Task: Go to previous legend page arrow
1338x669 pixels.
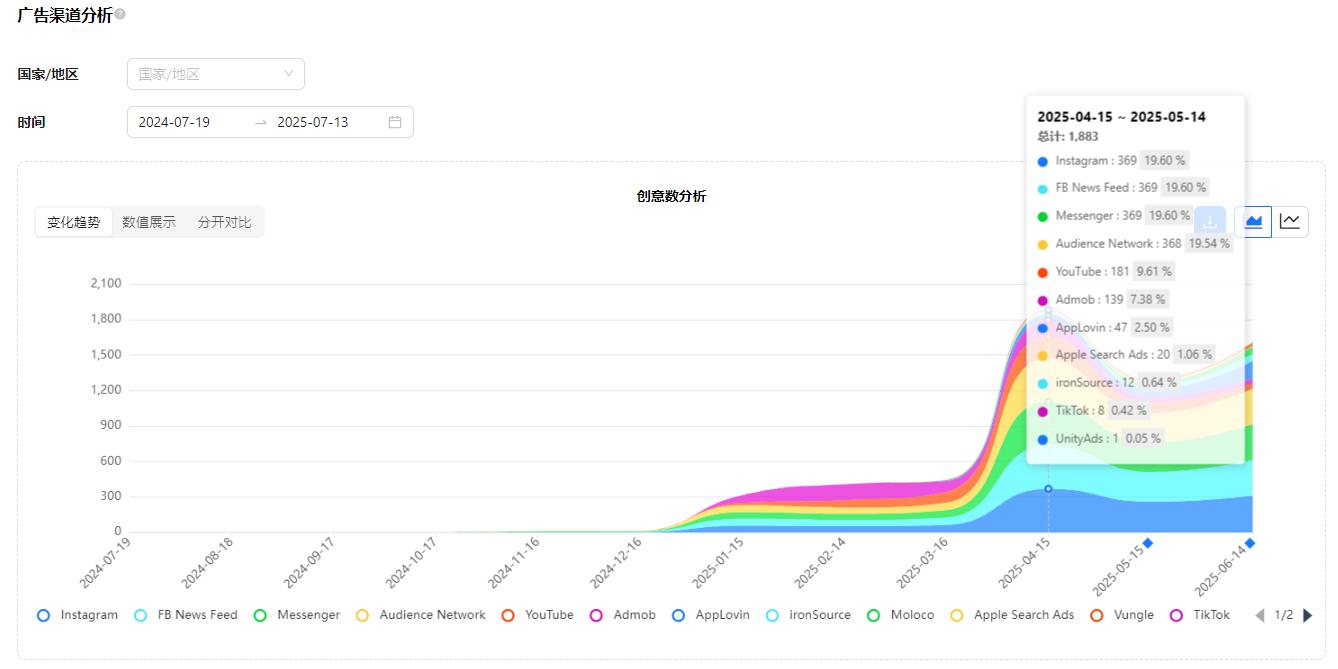Action: pos(1260,615)
